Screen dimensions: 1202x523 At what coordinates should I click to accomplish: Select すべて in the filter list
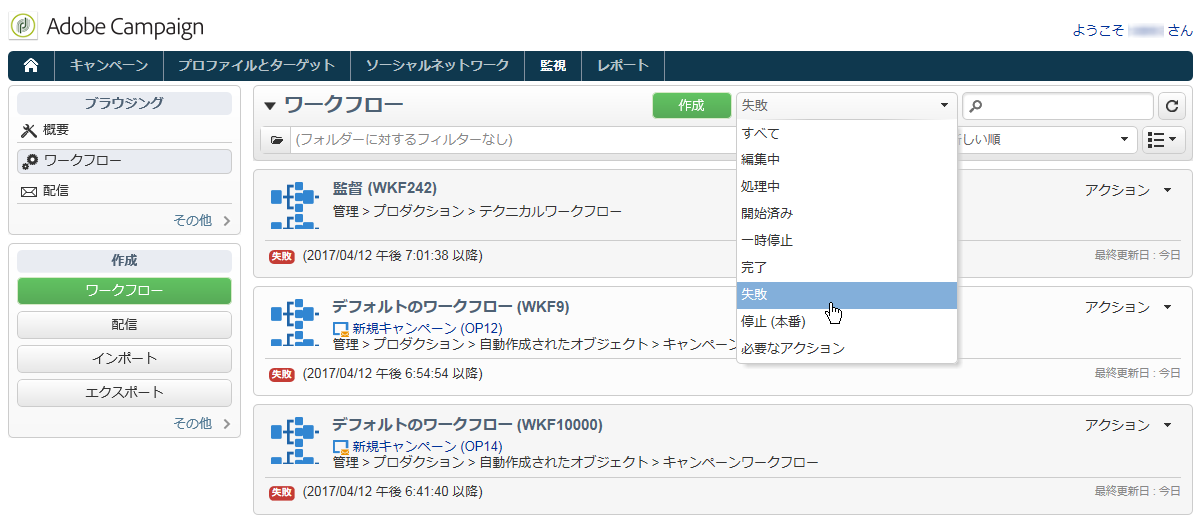pos(847,133)
